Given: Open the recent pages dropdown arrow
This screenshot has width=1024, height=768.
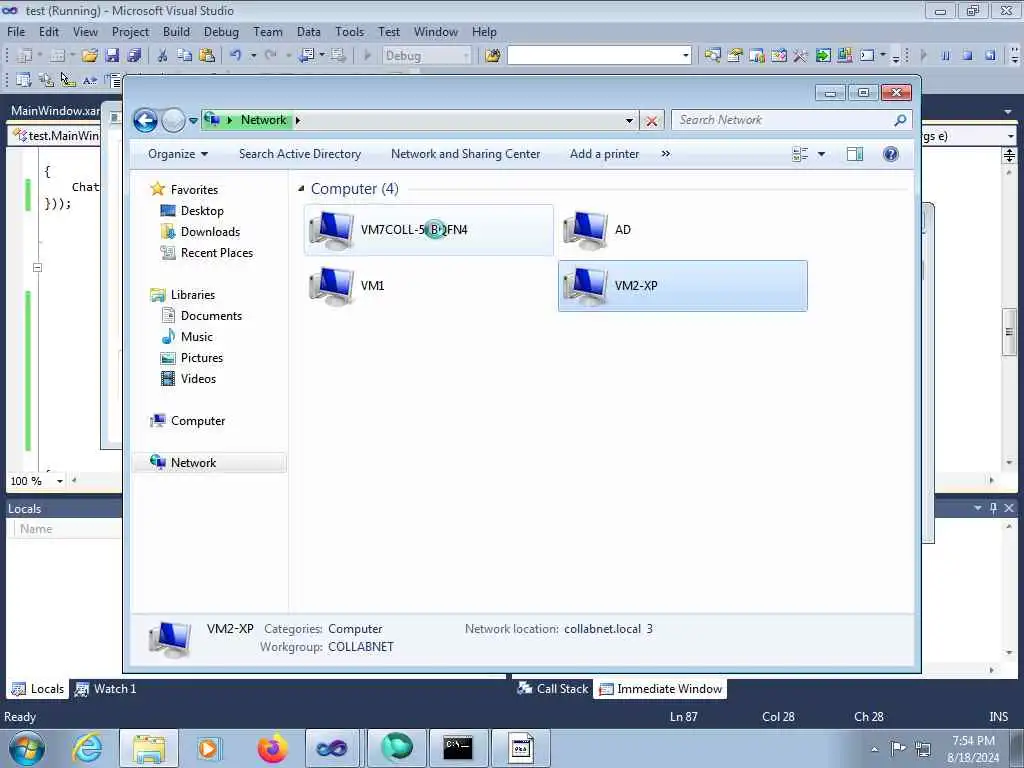Looking at the screenshot, I should click(193, 121).
